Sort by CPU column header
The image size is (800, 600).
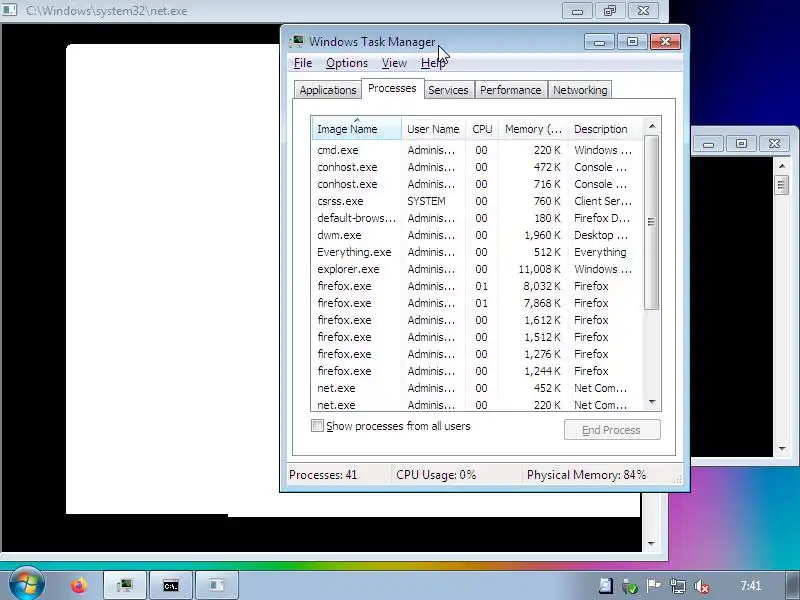[x=482, y=129]
